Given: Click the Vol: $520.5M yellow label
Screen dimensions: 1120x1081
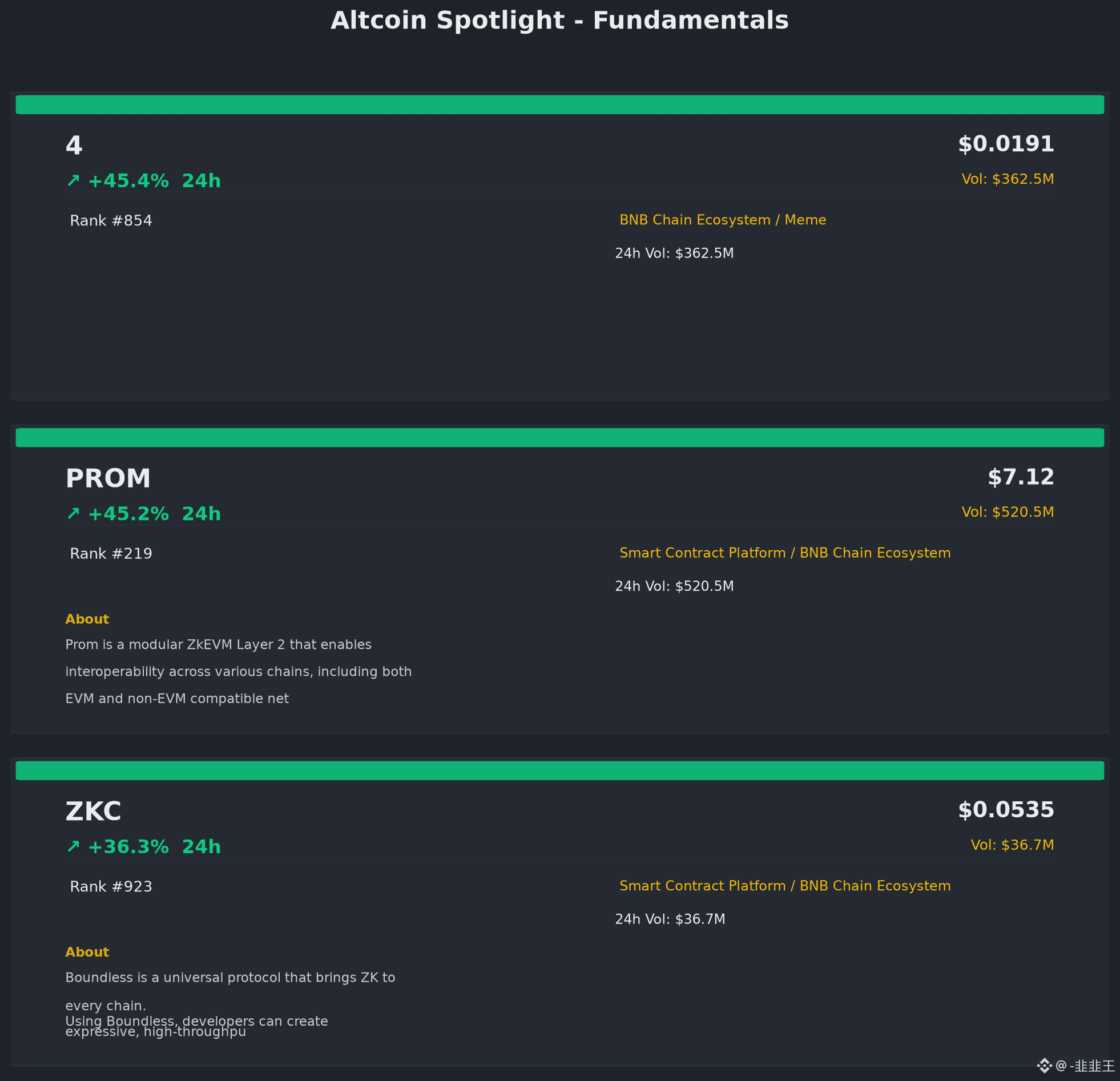Looking at the screenshot, I should pyautogui.click(x=1008, y=512).
